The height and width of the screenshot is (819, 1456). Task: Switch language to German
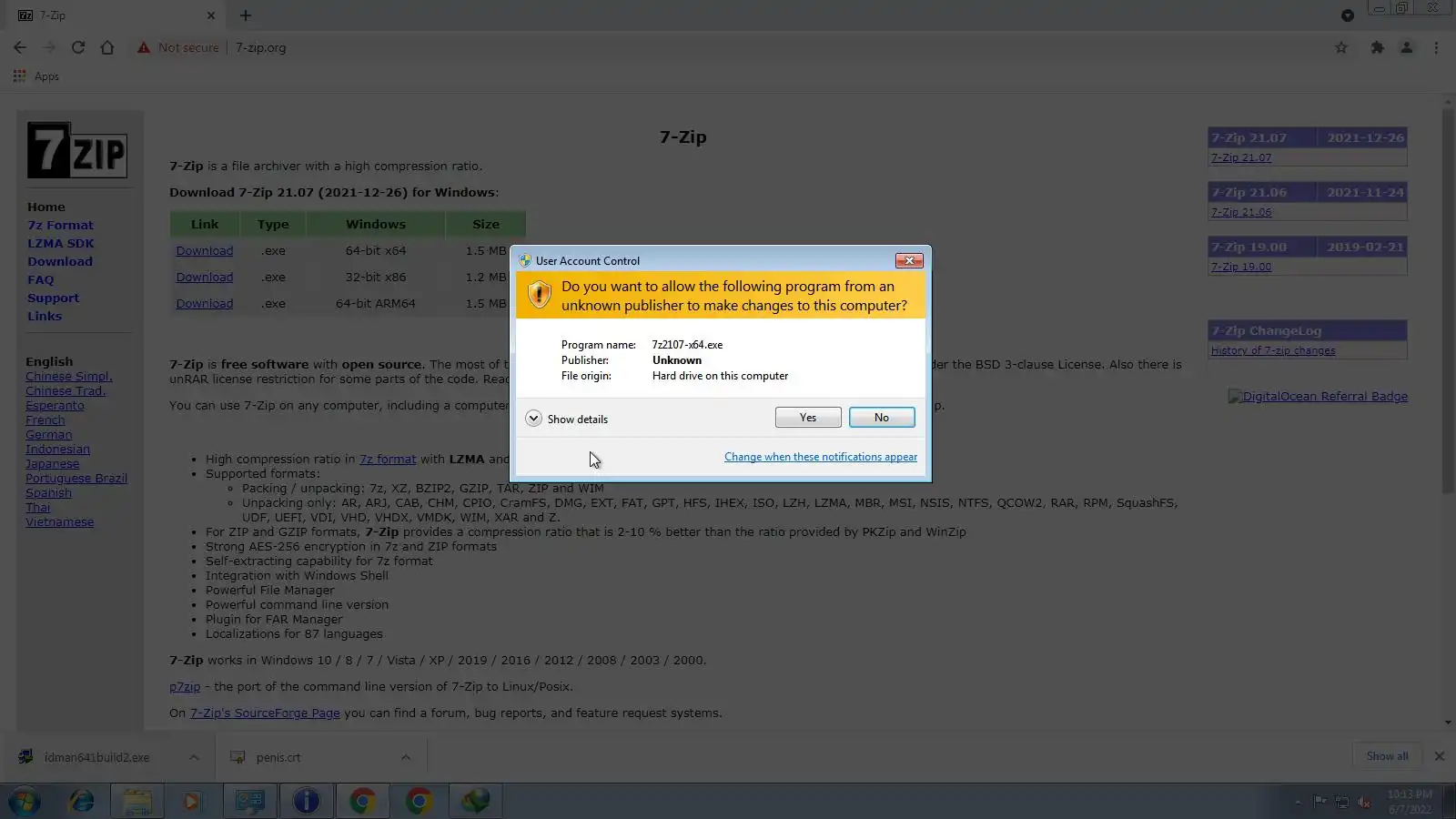pos(49,435)
